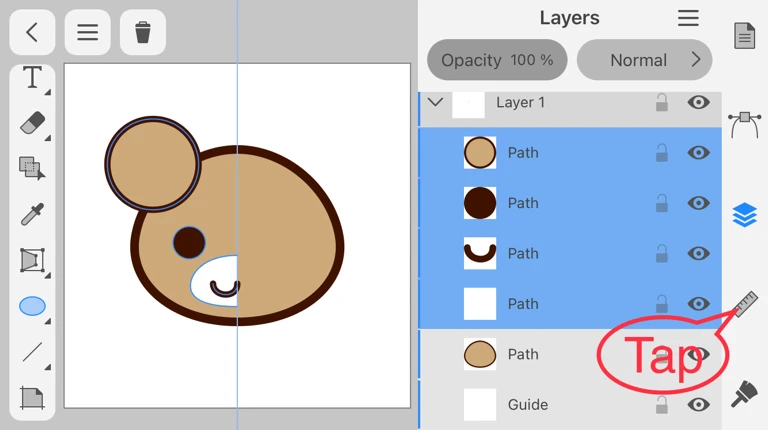Hide the Guide layer
The width and height of the screenshot is (768, 430).
coord(698,405)
